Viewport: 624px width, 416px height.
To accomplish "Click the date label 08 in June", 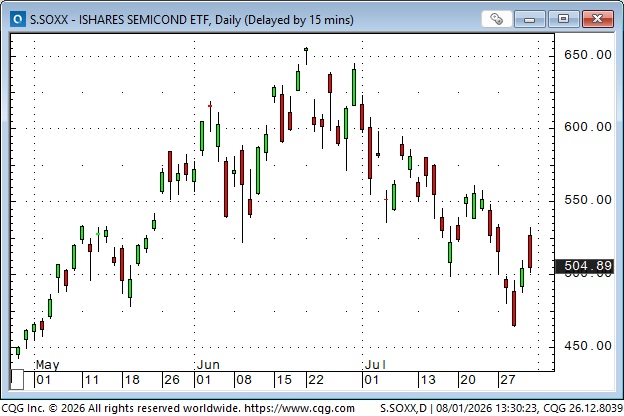I will (x=244, y=380).
